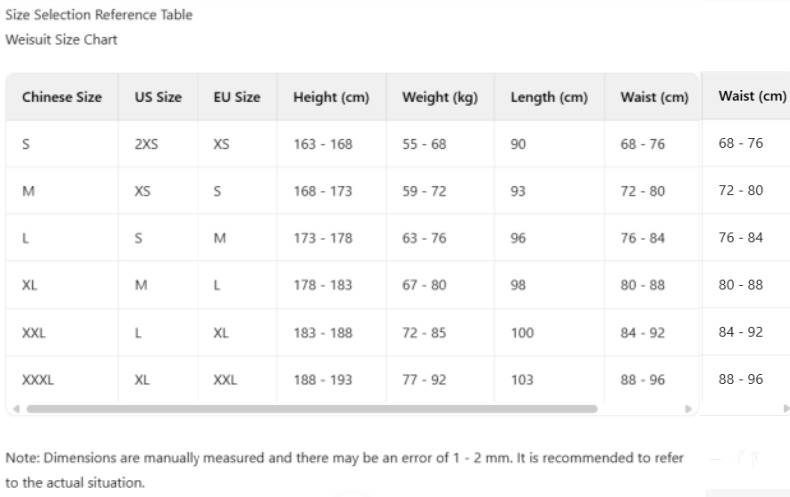Click the Weisuit Size Chart heading

click(x=61, y=40)
